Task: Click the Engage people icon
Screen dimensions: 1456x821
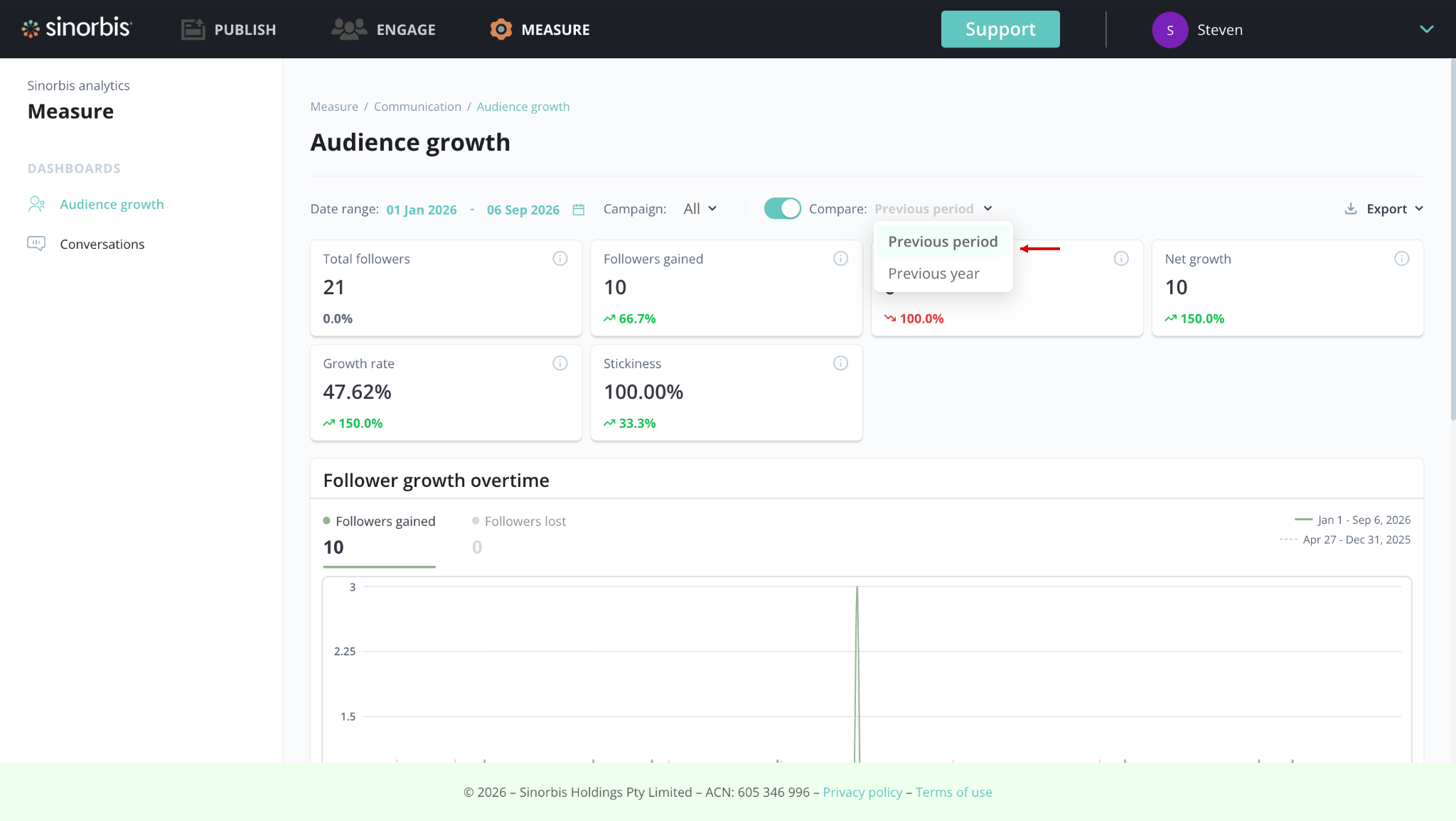Action: (x=349, y=29)
